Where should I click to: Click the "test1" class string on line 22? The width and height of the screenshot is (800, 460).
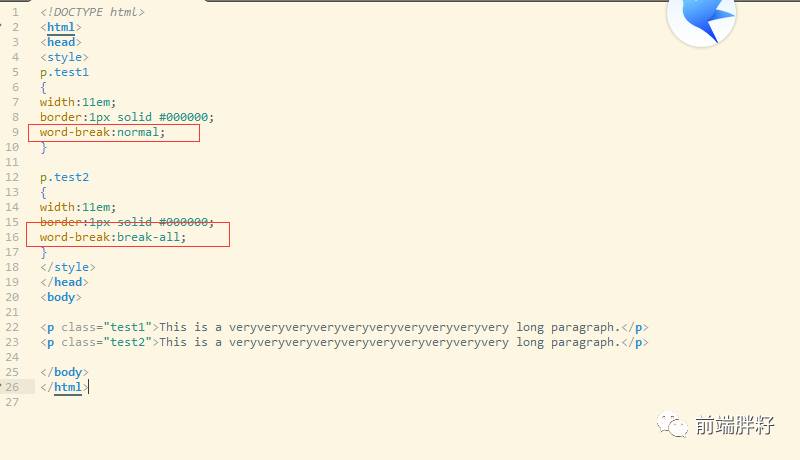point(128,327)
